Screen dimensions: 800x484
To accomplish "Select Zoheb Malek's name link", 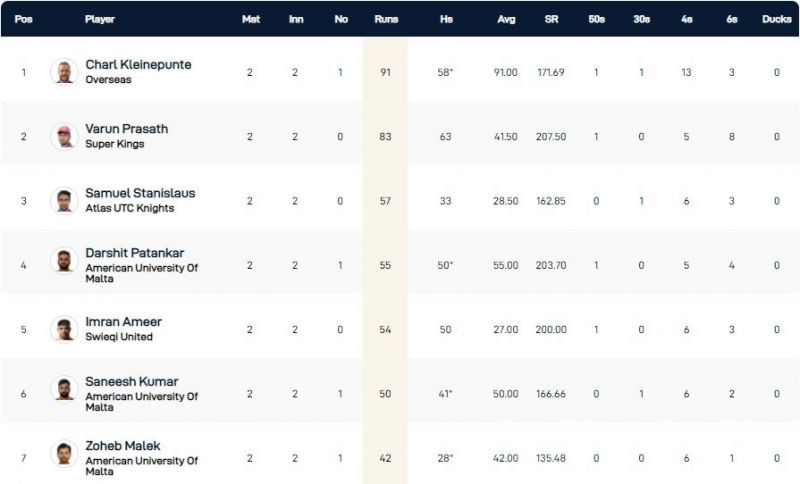I will click(x=123, y=446).
